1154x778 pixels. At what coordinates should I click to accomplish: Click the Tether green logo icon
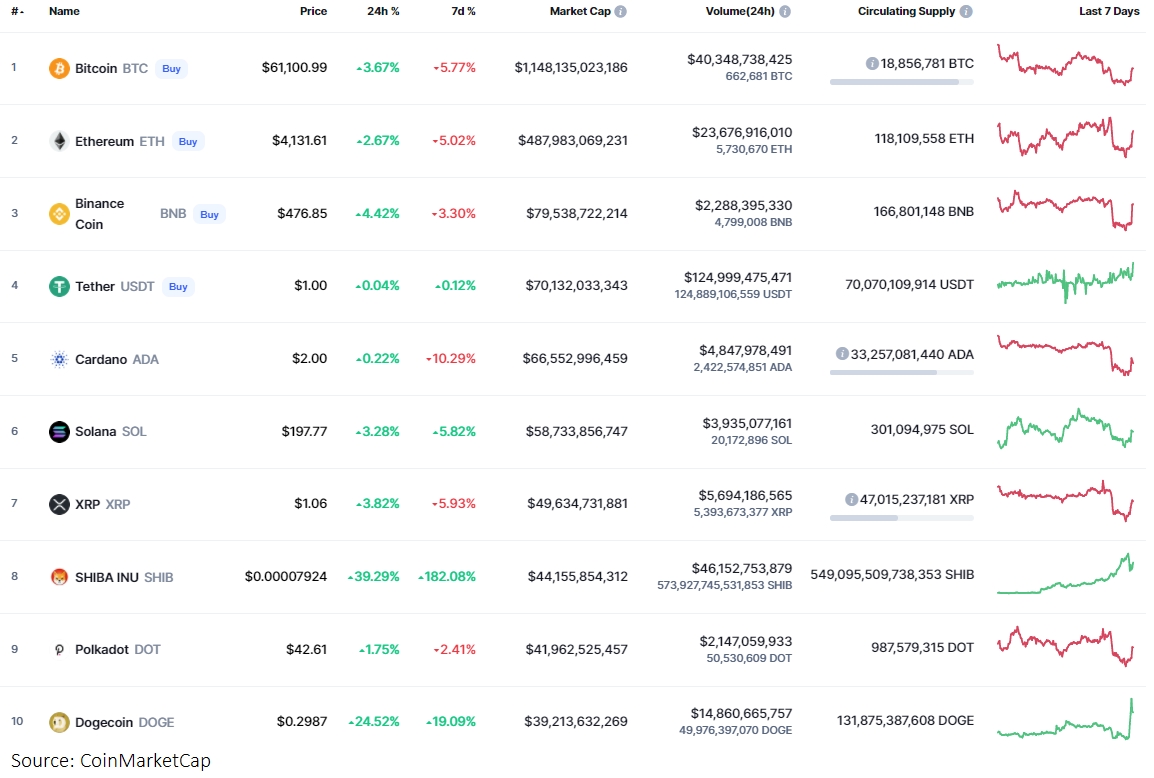(59, 286)
